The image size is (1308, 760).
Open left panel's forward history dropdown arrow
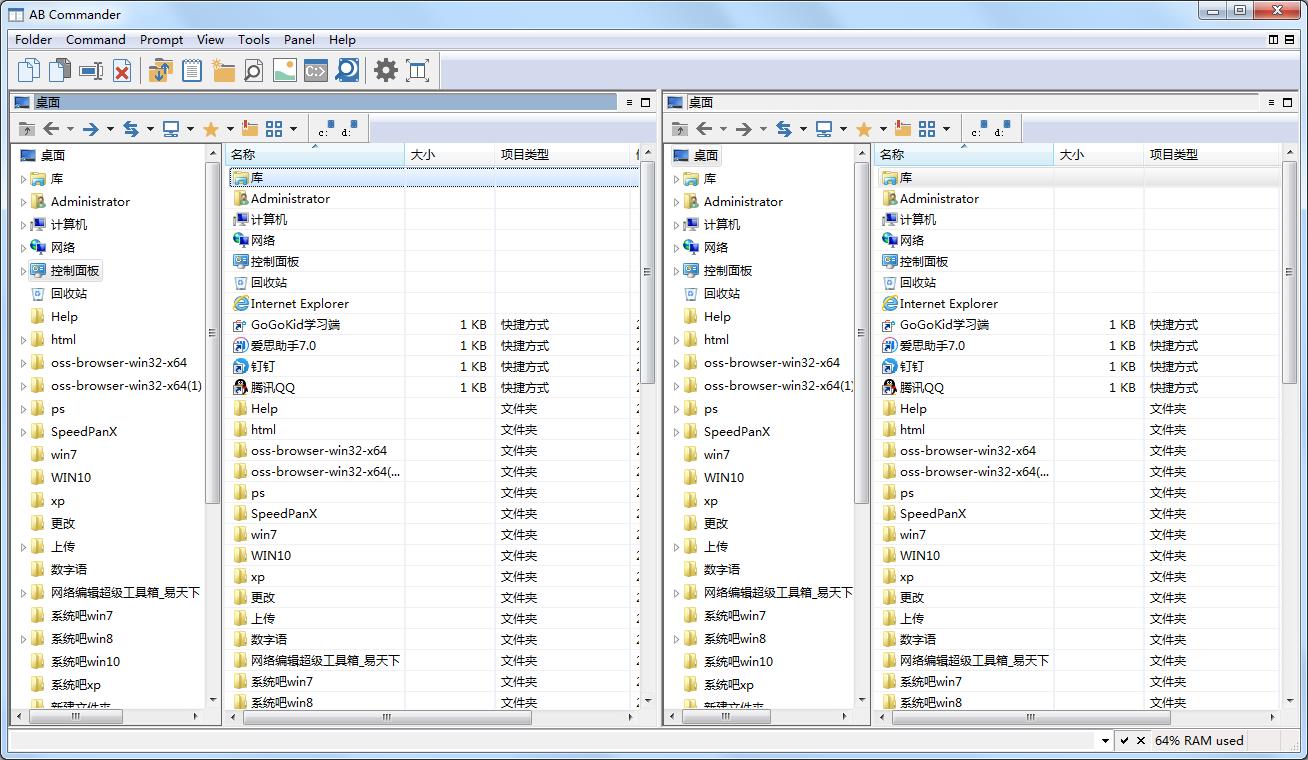click(111, 129)
